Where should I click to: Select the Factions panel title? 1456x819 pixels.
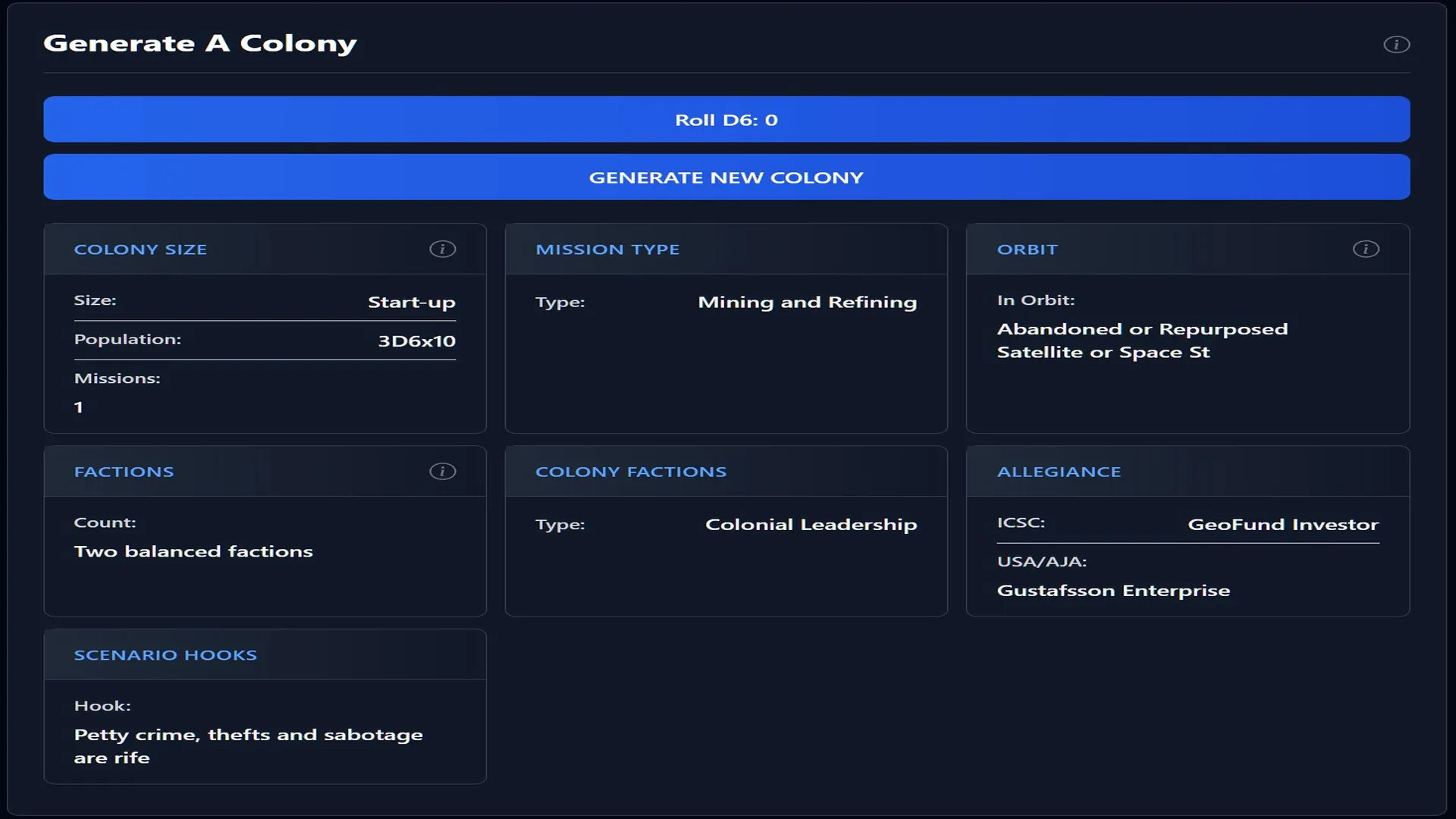pyautogui.click(x=124, y=472)
